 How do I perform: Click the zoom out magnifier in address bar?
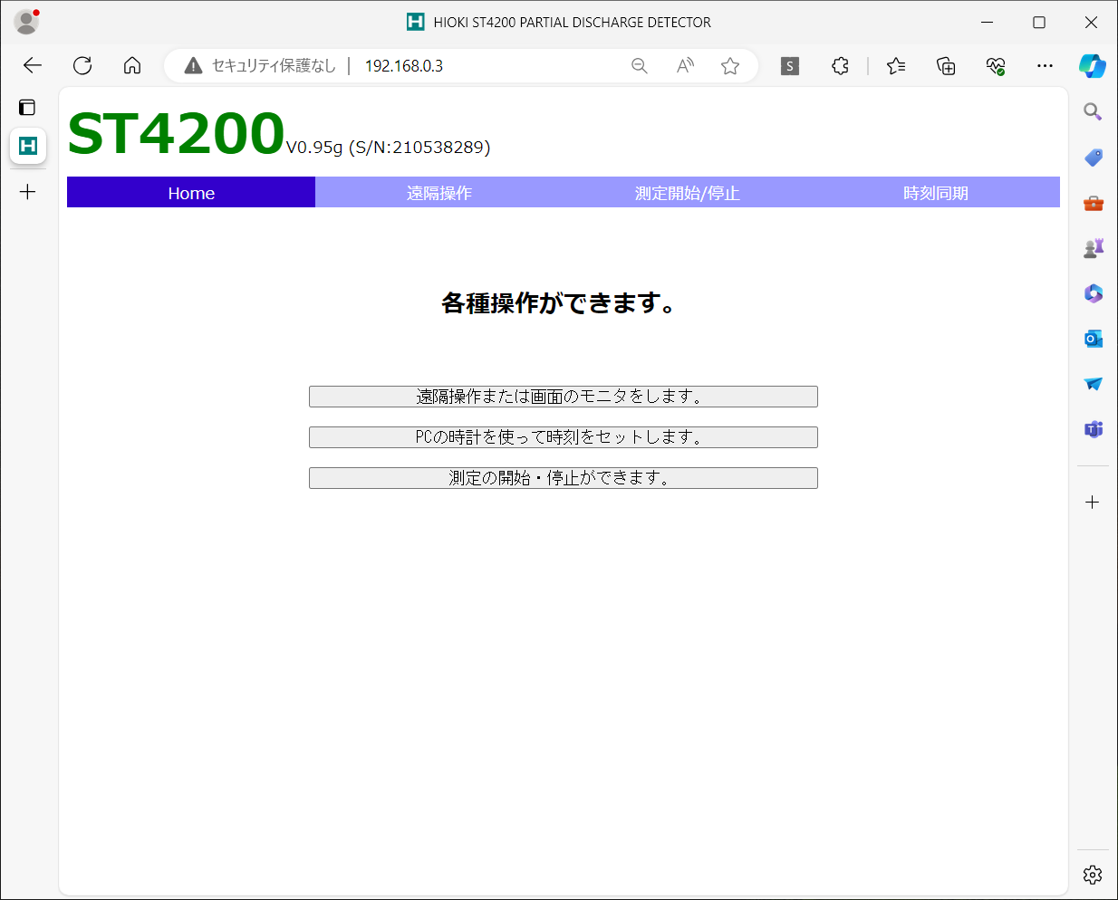click(x=640, y=66)
